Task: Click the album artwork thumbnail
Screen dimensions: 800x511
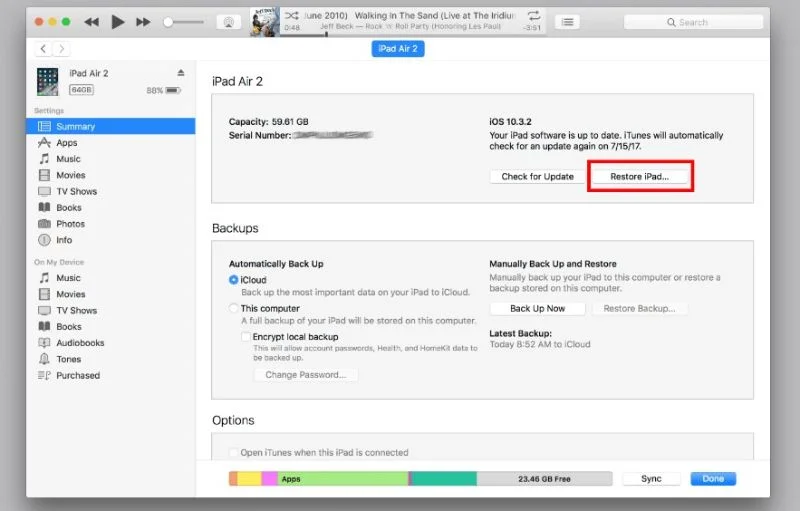Action: pyautogui.click(x=264, y=22)
